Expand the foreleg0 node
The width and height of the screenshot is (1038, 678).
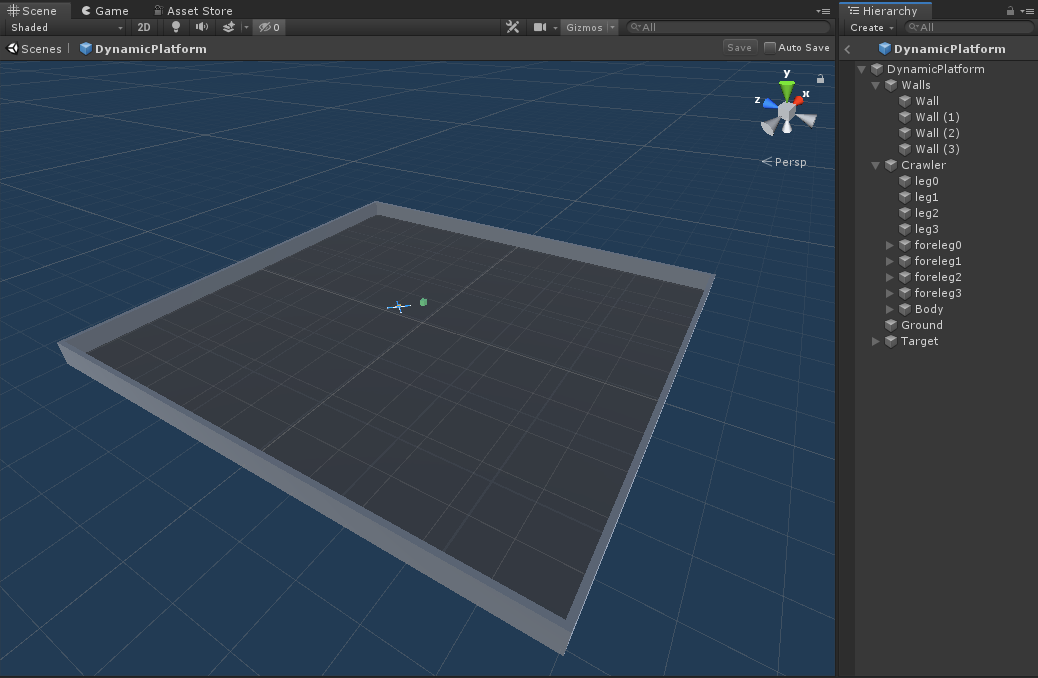pyautogui.click(x=890, y=245)
